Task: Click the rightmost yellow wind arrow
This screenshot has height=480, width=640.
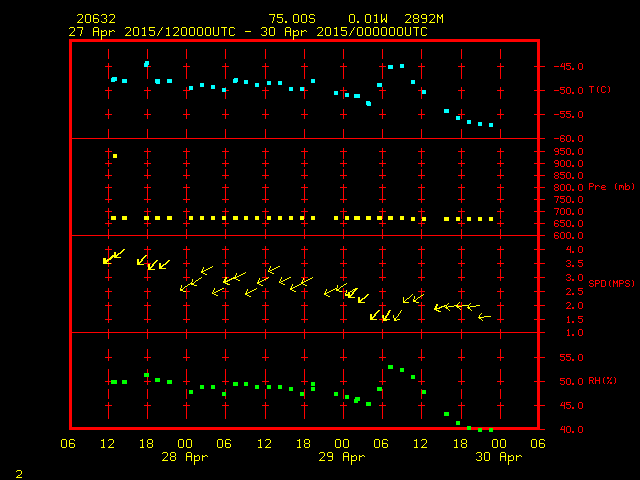Action: 485,317
